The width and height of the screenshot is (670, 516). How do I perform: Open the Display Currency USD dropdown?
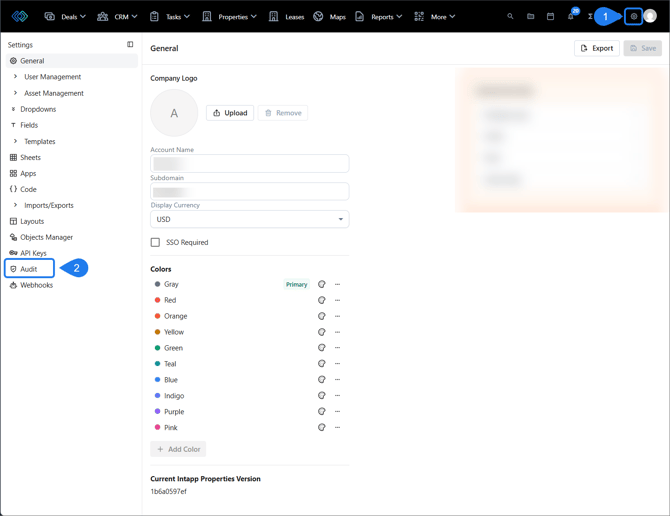click(x=250, y=219)
